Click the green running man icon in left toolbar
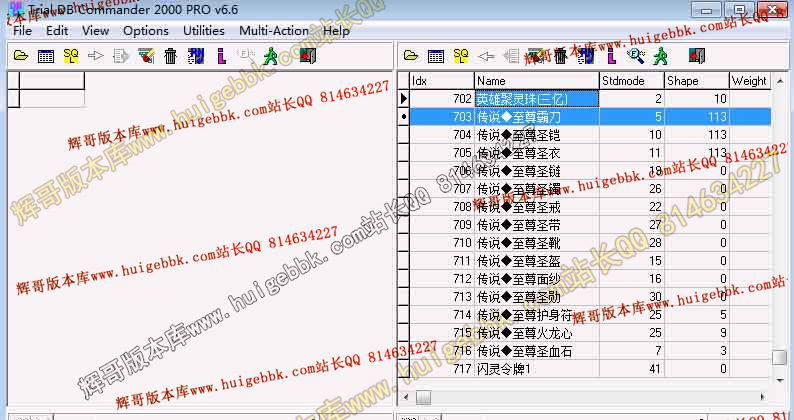This screenshot has width=794, height=420. click(271, 56)
